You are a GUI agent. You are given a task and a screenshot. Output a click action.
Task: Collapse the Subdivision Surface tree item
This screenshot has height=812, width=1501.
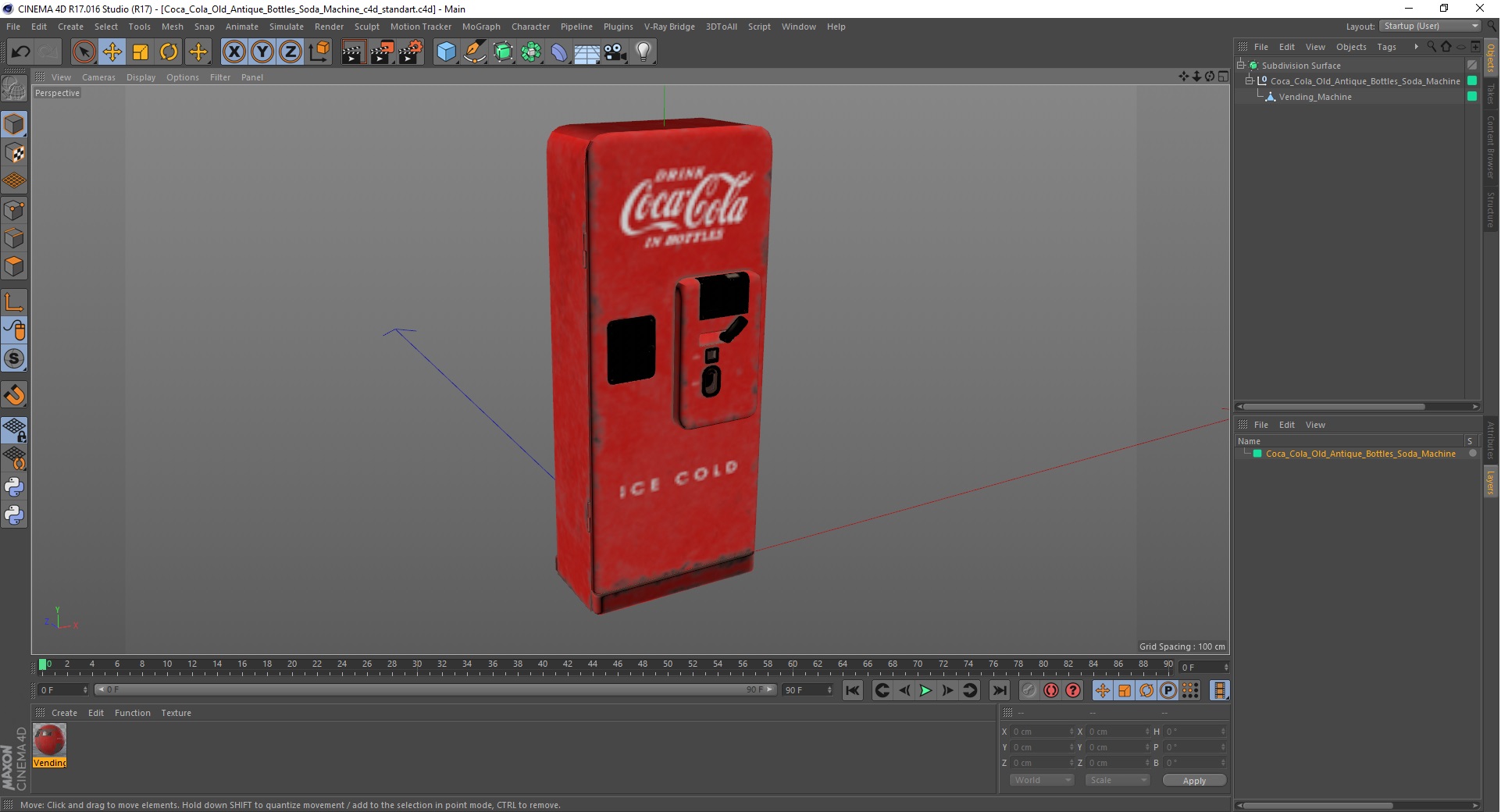pos(1240,65)
